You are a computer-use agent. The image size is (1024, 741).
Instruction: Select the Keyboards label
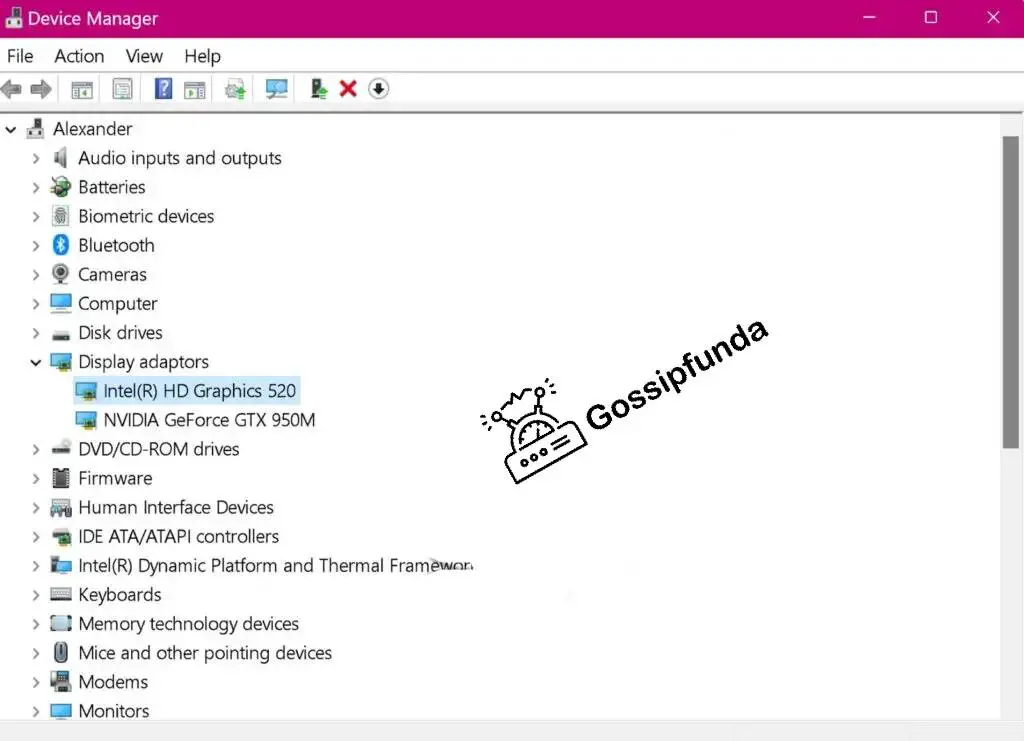point(120,595)
